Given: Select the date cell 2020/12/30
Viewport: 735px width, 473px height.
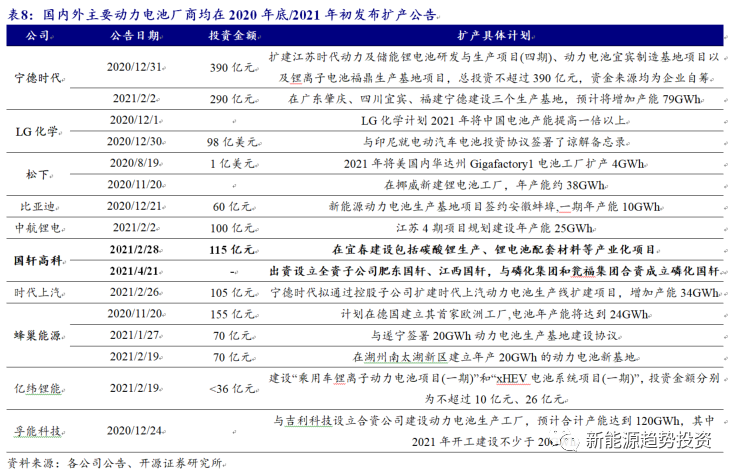Looking at the screenshot, I should [135, 142].
